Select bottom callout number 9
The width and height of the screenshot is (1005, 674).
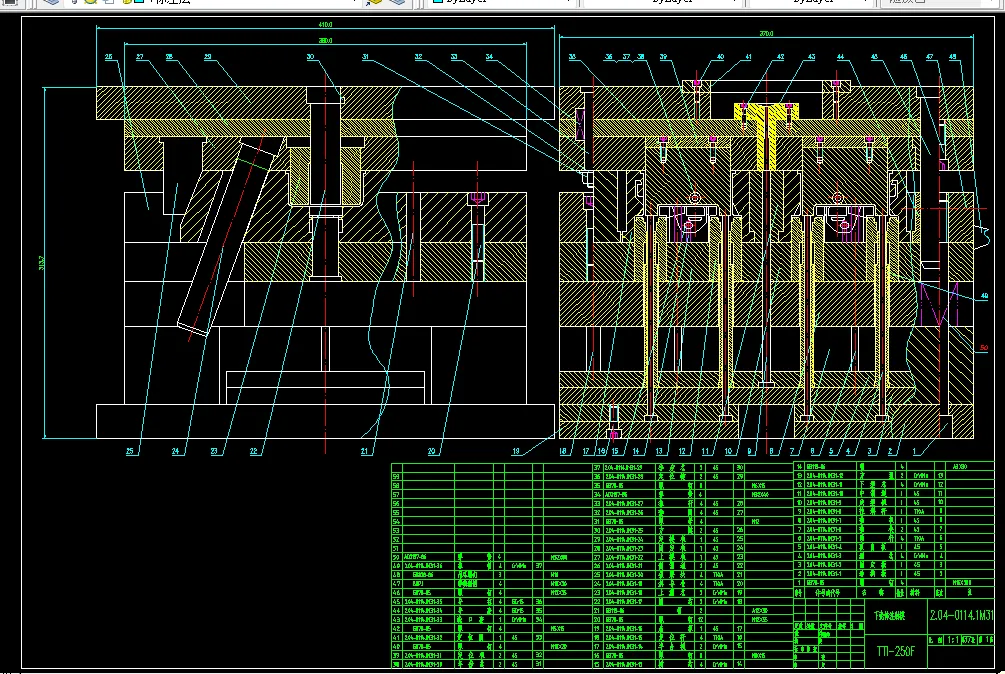(749, 451)
